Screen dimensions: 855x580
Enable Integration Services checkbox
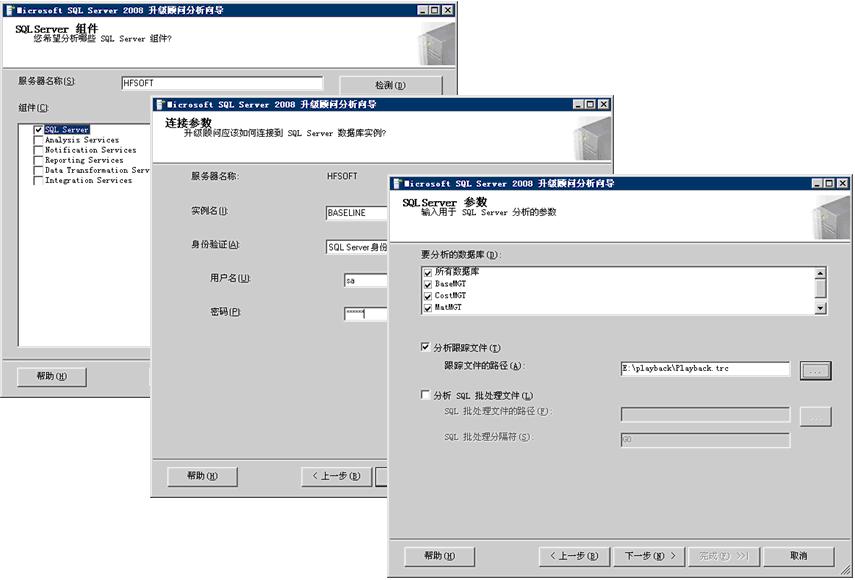click(x=38, y=180)
